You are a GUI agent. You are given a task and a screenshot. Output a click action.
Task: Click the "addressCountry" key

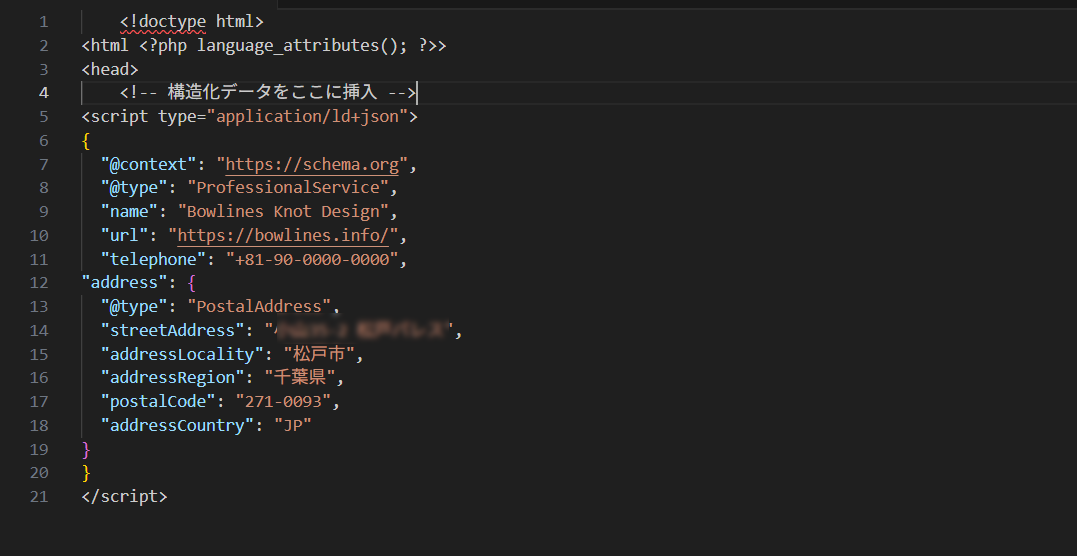(x=178, y=425)
